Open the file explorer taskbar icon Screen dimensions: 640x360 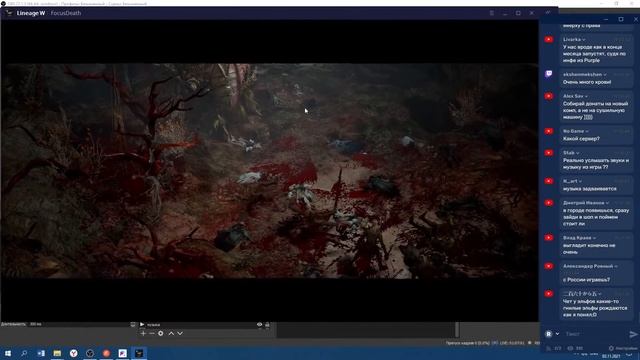(57, 353)
